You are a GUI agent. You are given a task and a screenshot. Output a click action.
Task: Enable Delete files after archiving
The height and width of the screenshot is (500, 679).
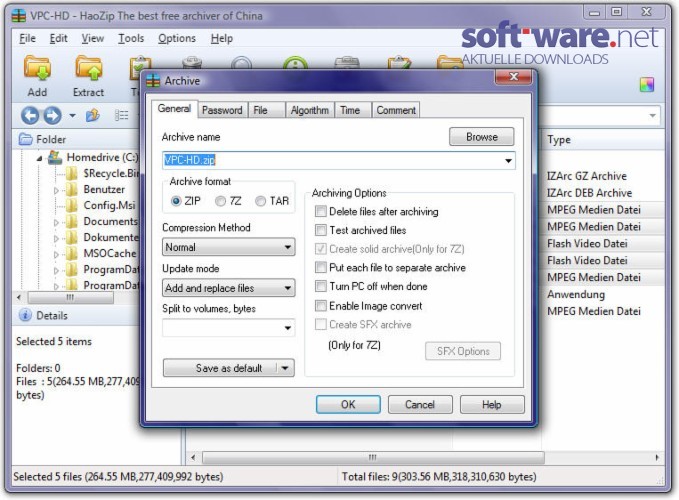(x=321, y=211)
